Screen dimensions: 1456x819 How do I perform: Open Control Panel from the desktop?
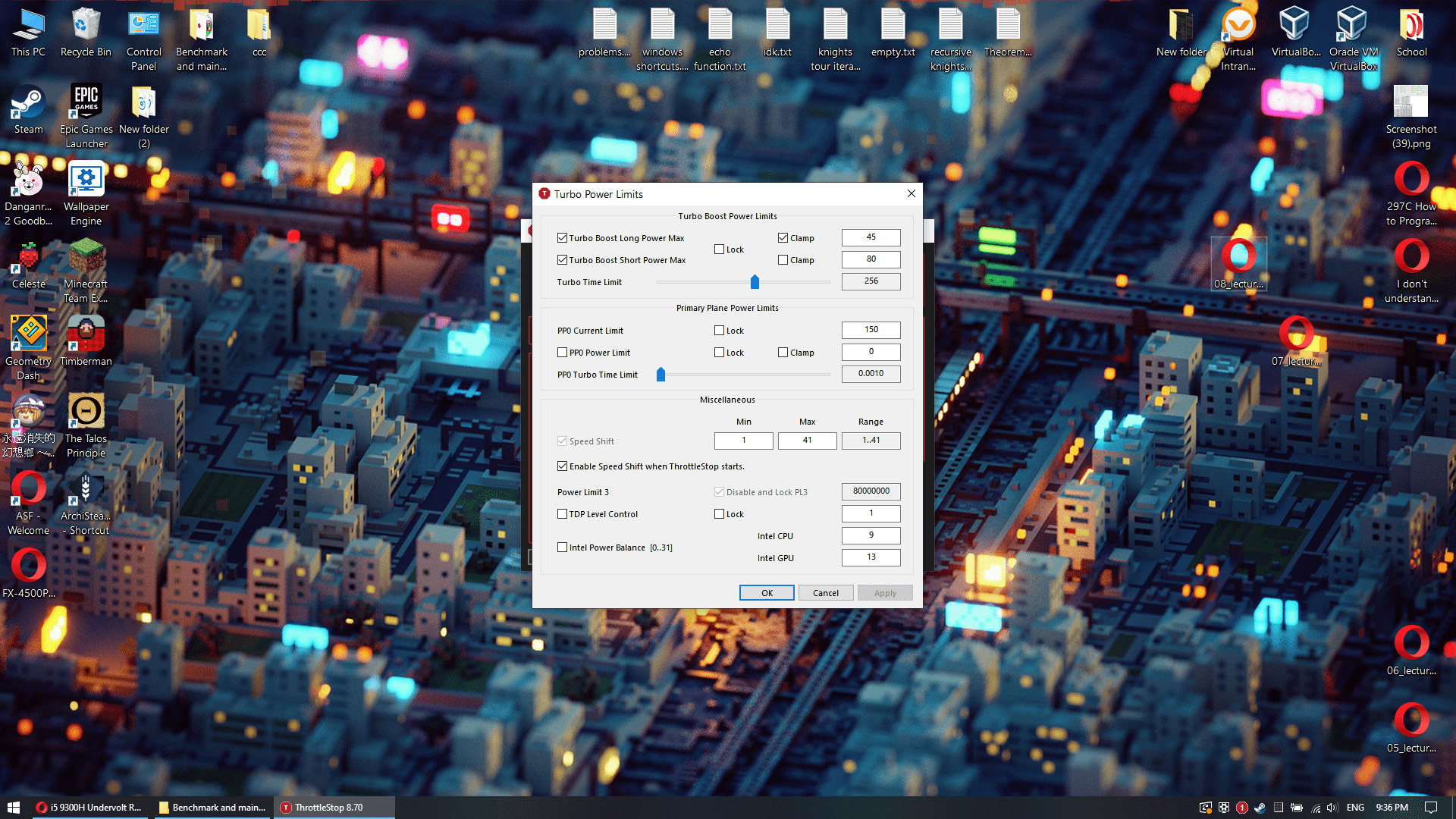pyautogui.click(x=143, y=23)
